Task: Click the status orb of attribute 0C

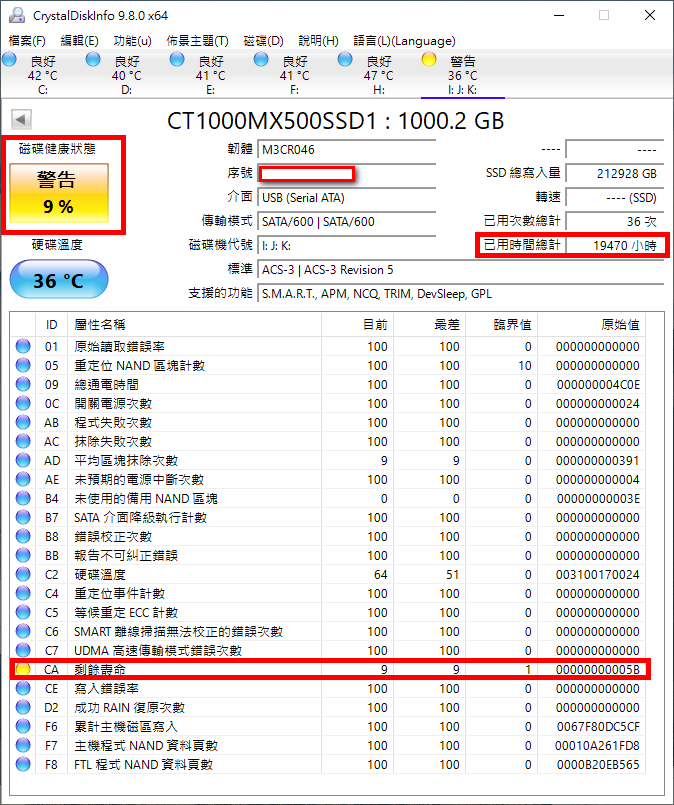Action: (x=23, y=403)
